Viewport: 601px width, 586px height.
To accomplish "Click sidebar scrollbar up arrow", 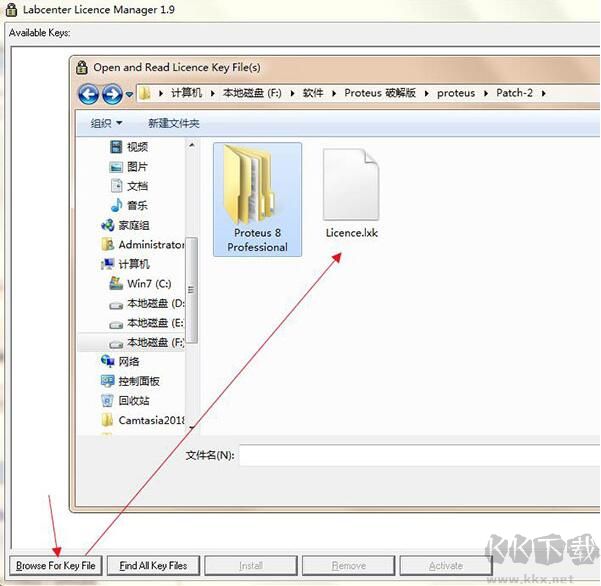I will (192, 145).
